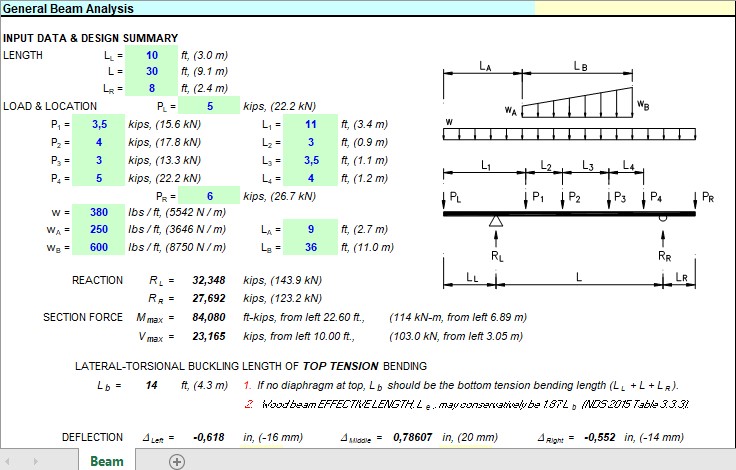Select the L3 location cell 3,5
This screenshot has height=470, width=736.
(310, 160)
